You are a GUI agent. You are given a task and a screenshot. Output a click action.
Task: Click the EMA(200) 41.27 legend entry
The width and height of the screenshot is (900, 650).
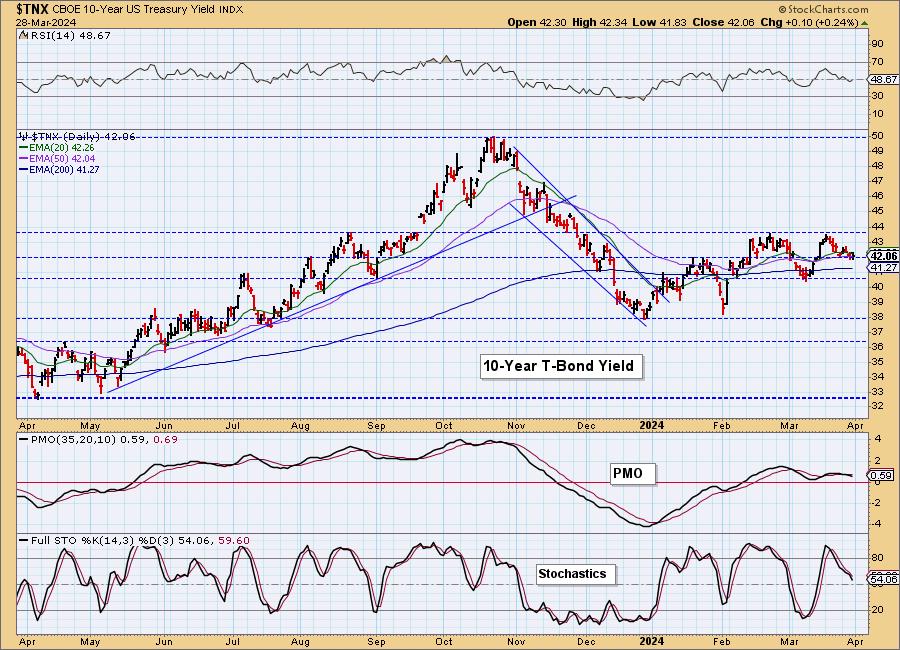(x=60, y=169)
